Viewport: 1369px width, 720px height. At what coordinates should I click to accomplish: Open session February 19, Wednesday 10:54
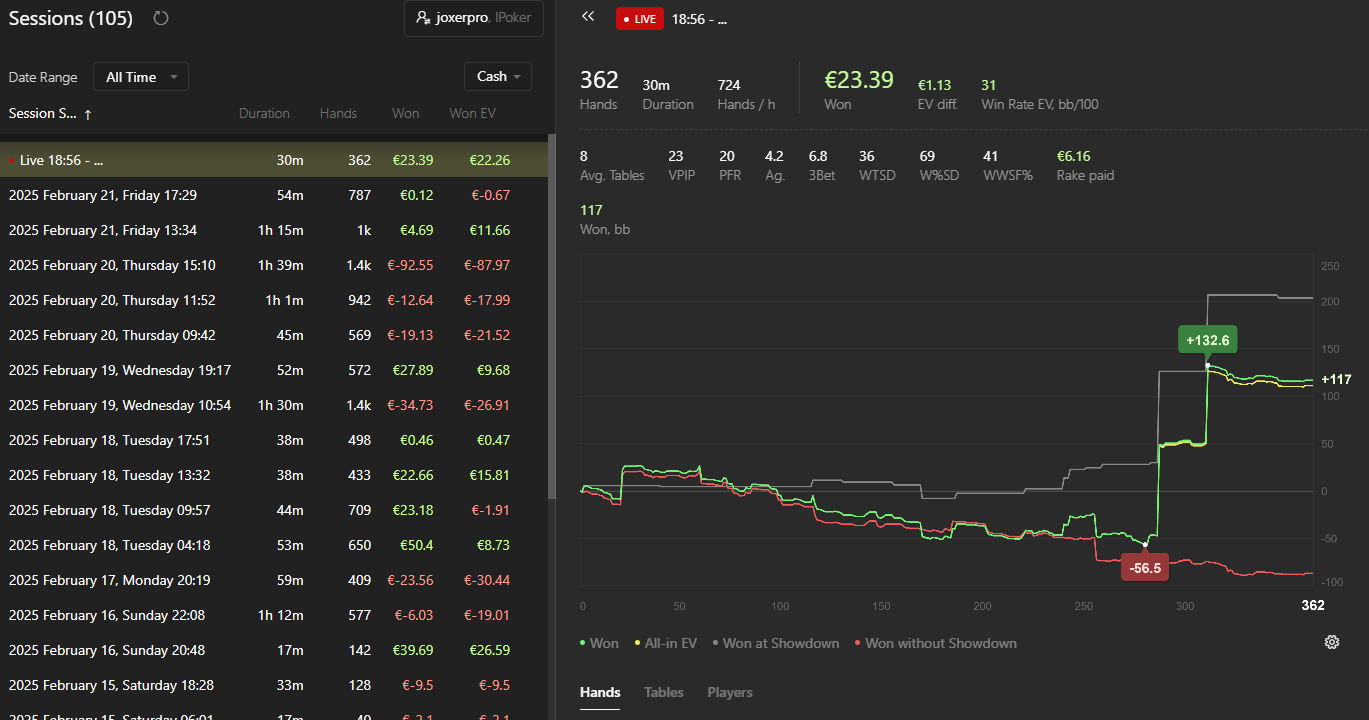click(274, 405)
